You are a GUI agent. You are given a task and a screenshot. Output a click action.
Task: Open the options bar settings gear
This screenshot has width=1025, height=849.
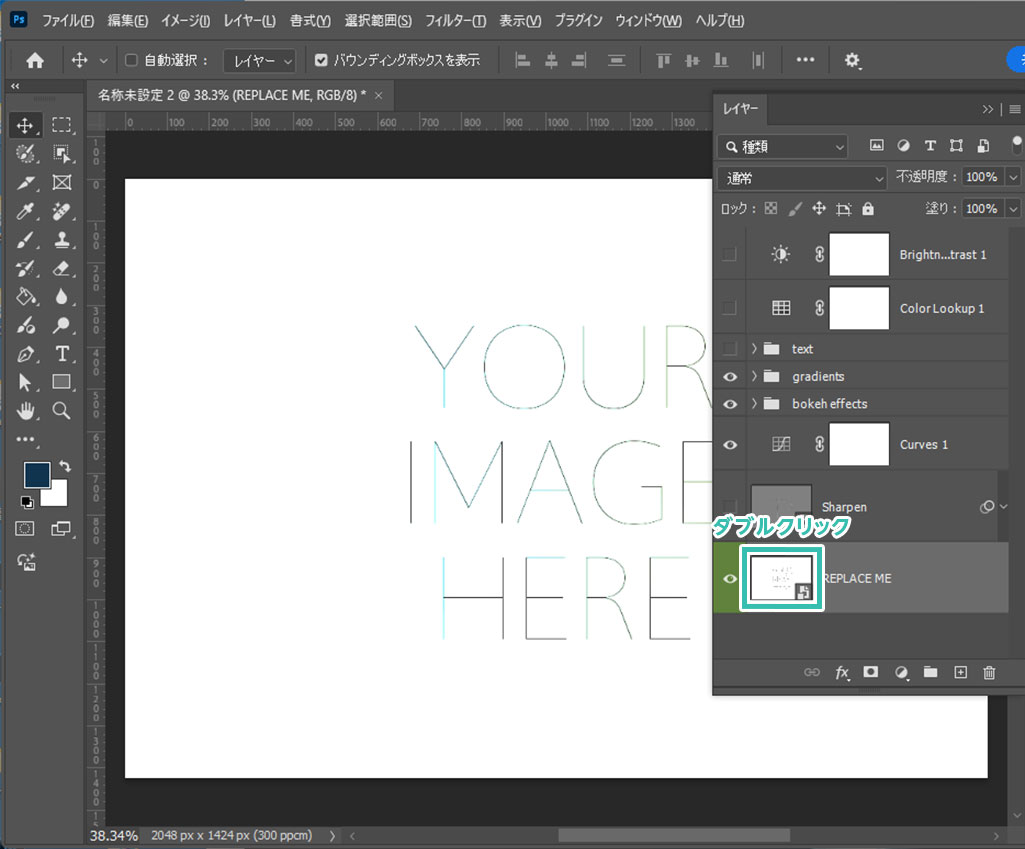click(x=852, y=61)
